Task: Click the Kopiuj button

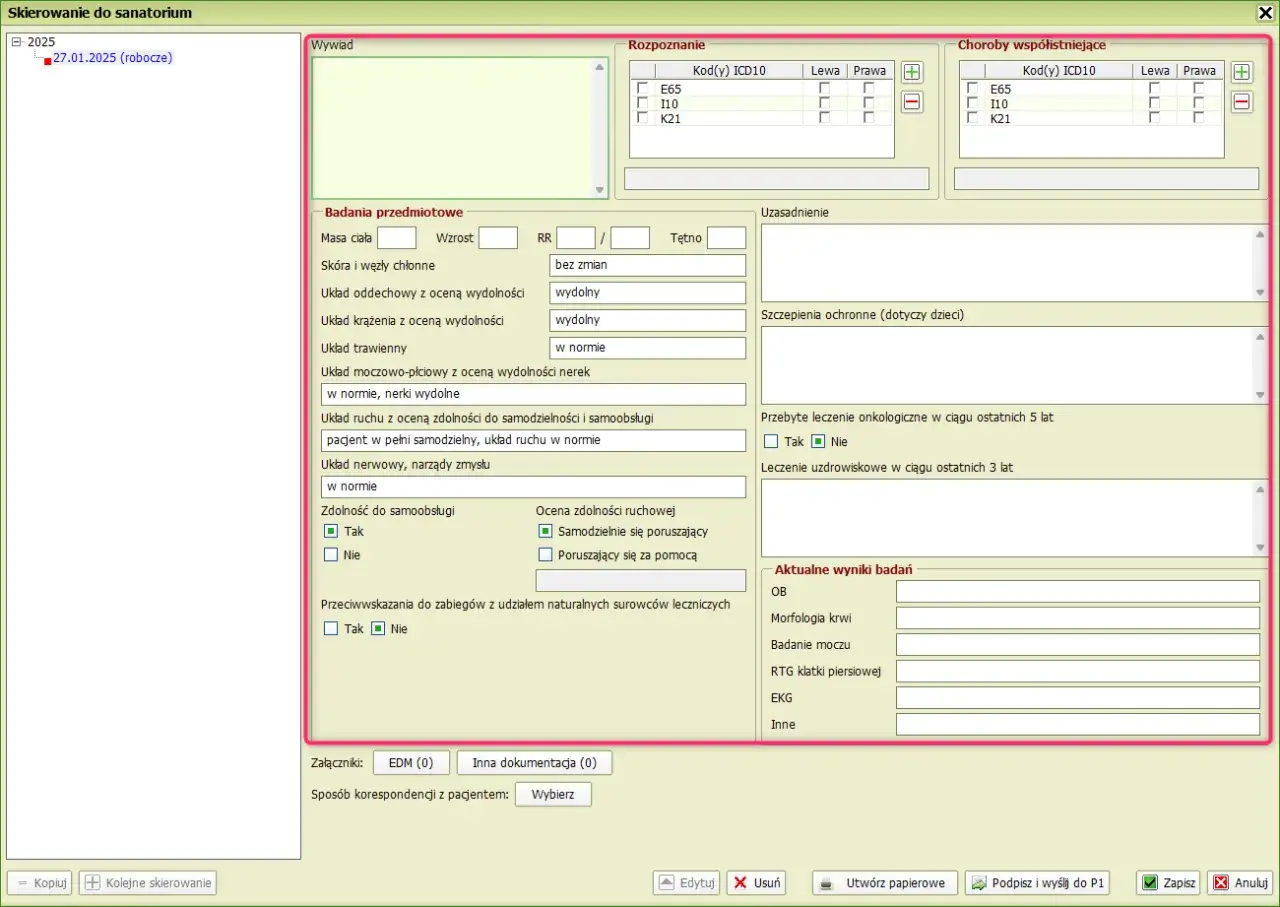Action: pyautogui.click(x=40, y=883)
